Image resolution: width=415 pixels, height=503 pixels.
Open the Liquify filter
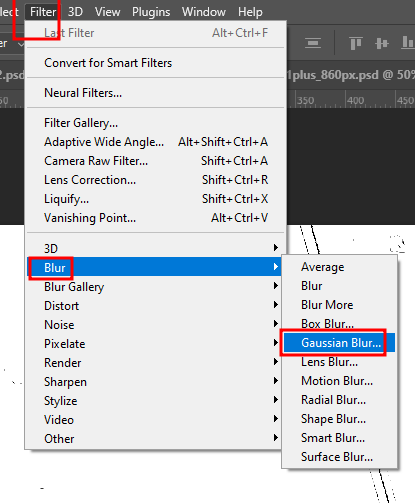(155, 199)
